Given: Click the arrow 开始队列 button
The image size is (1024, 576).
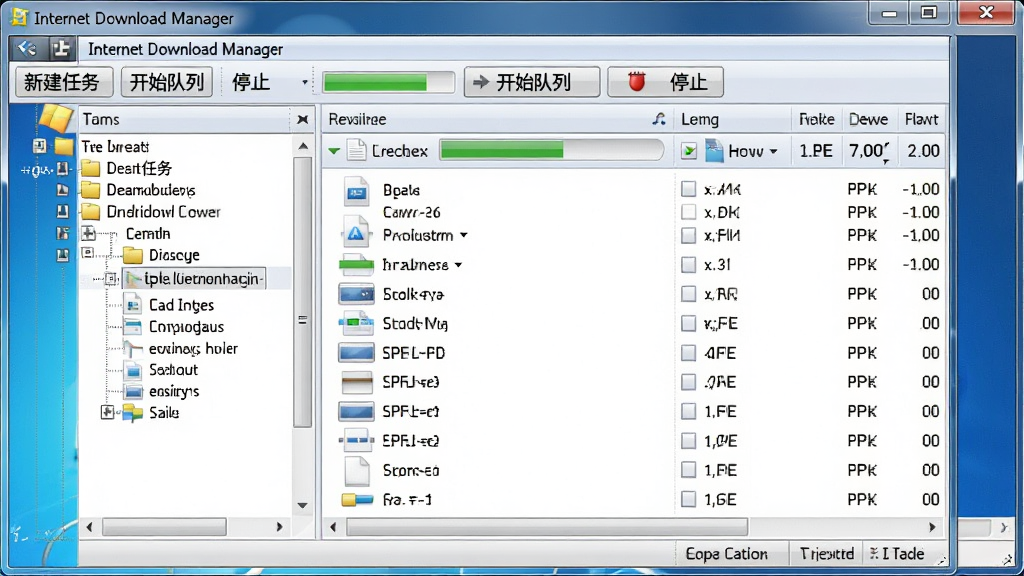Looking at the screenshot, I should [x=532, y=82].
